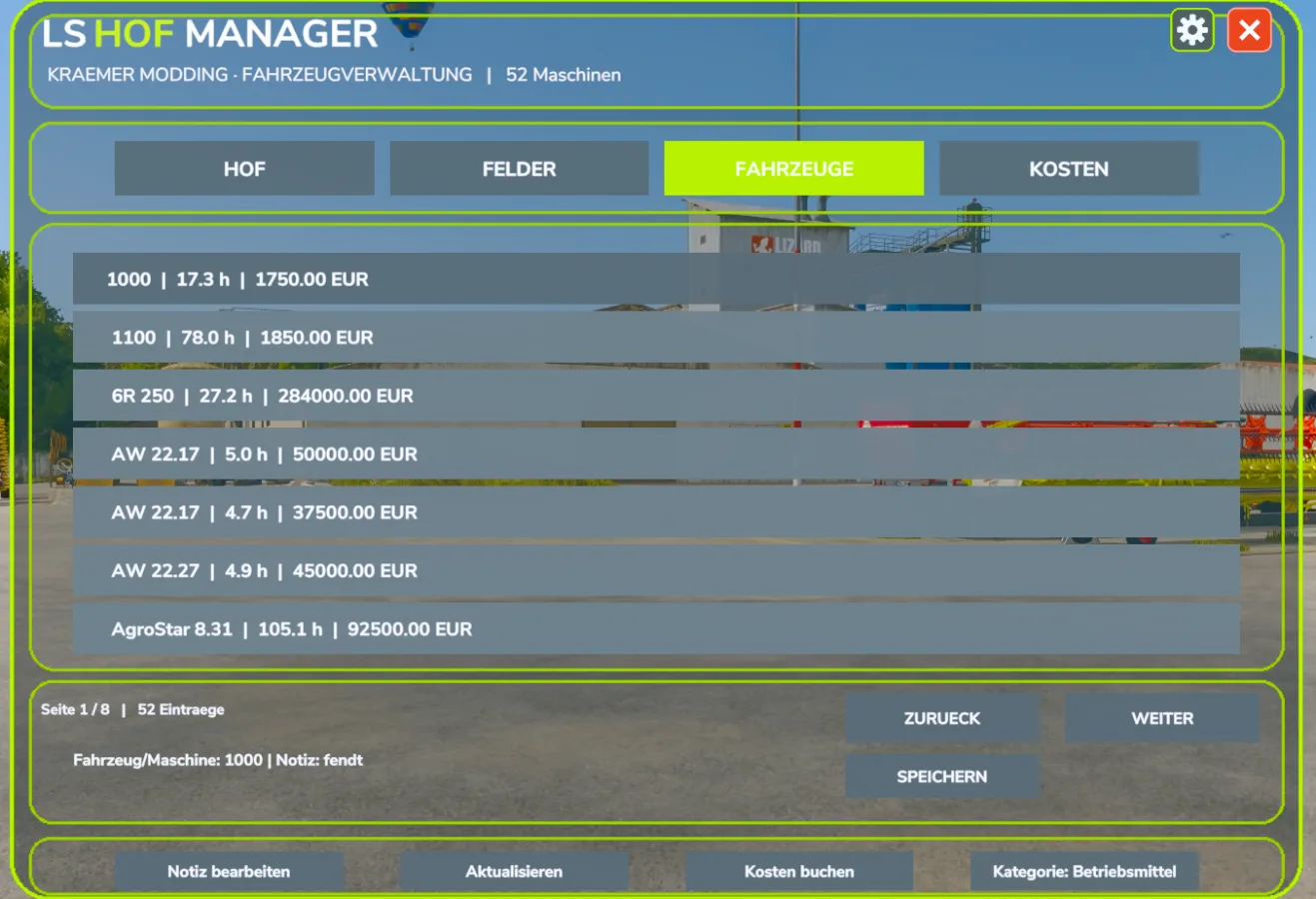Image resolution: width=1316 pixels, height=899 pixels.
Task: Click the 52 Maschinen header text
Action: [563, 75]
